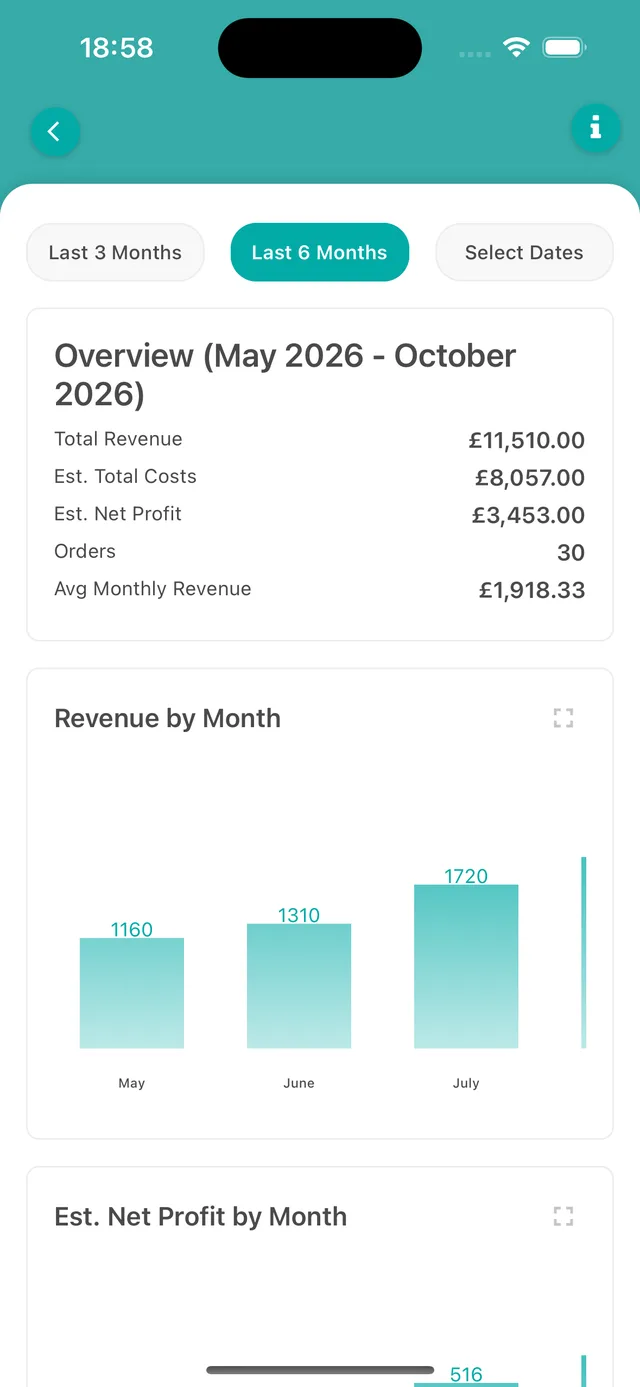This screenshot has height=1387, width=640.
Task: Expand Est. Net Profit chart fullscreen
Action: pos(563,1216)
